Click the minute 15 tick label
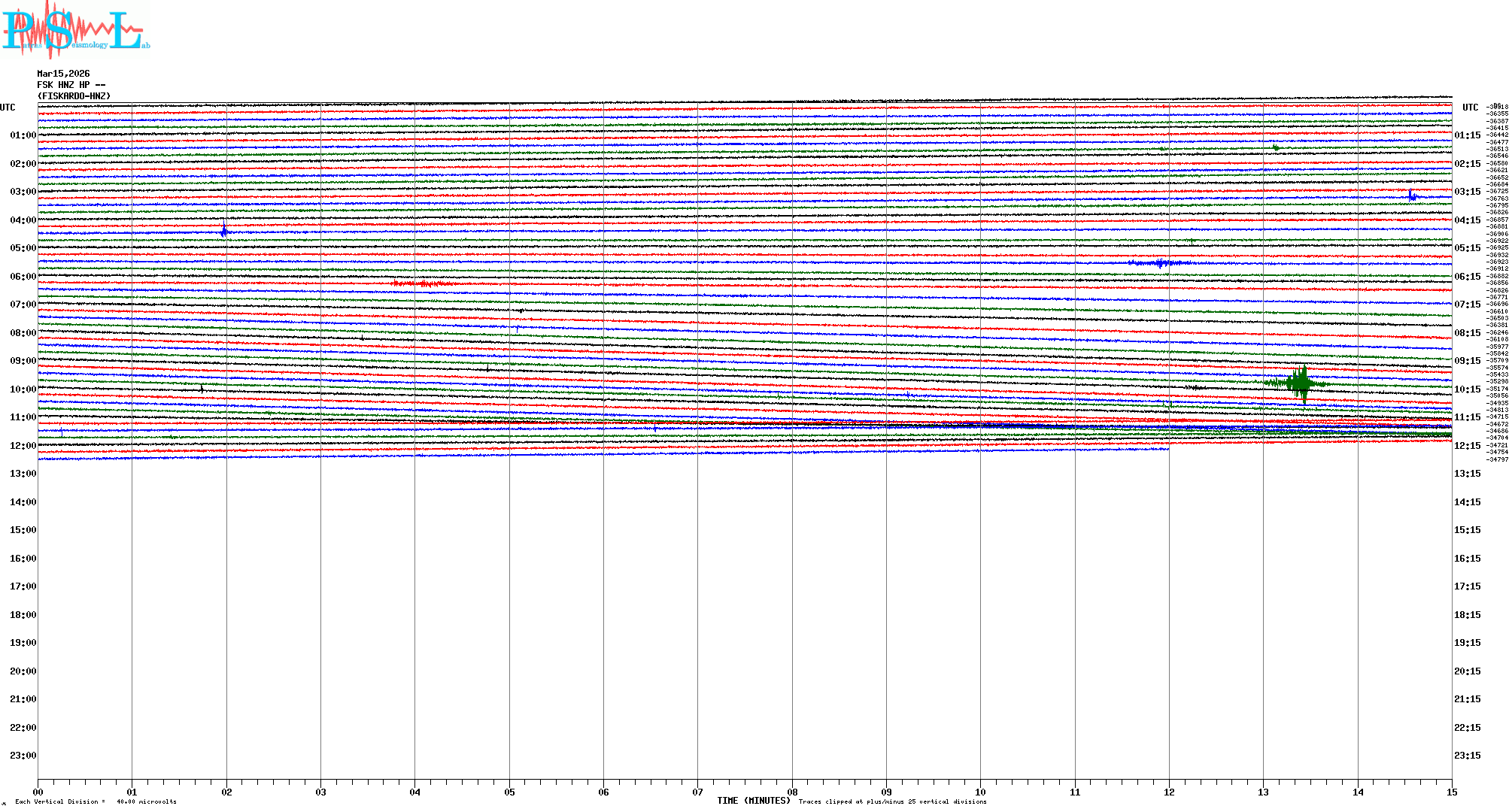 pyautogui.click(x=1451, y=792)
